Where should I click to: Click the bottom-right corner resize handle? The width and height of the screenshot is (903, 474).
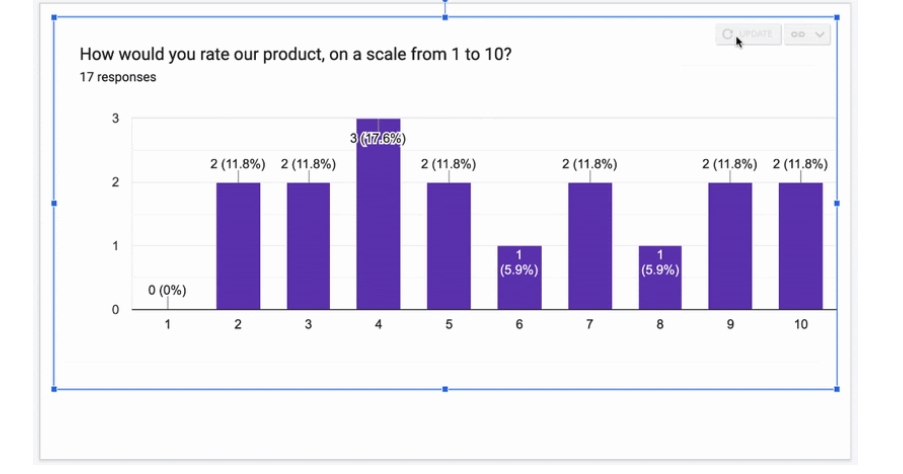tap(837, 389)
